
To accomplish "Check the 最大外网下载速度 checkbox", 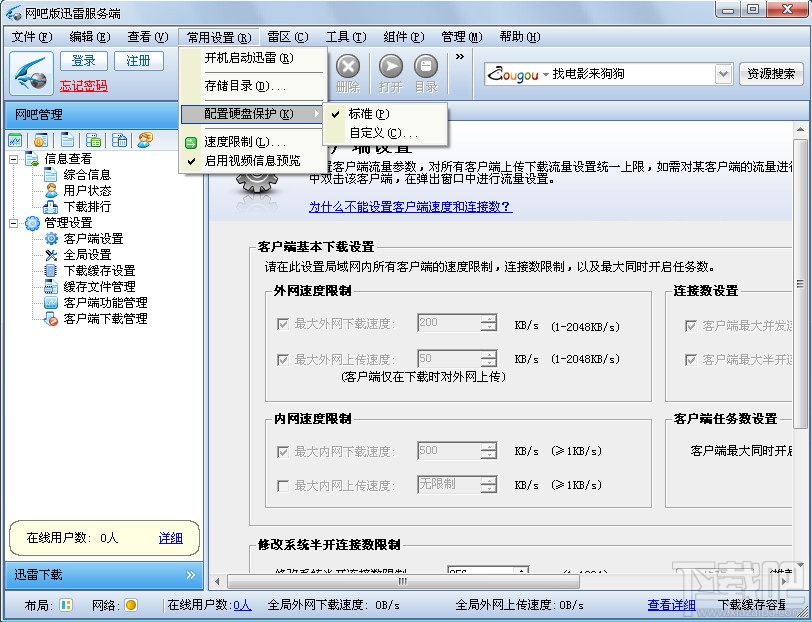I will pyautogui.click(x=285, y=324).
